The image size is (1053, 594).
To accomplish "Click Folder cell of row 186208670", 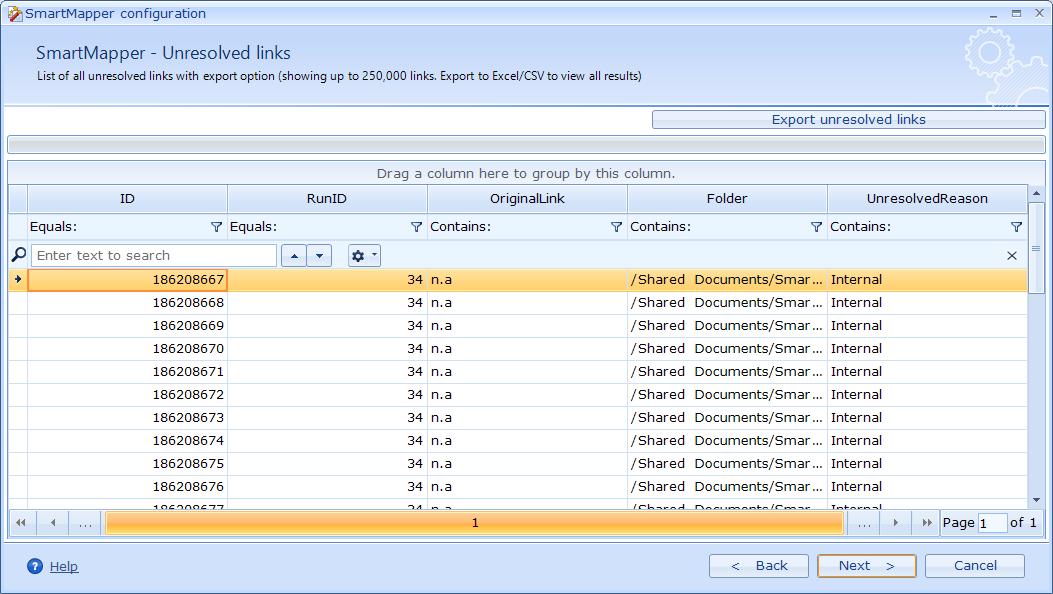I will pyautogui.click(x=727, y=348).
